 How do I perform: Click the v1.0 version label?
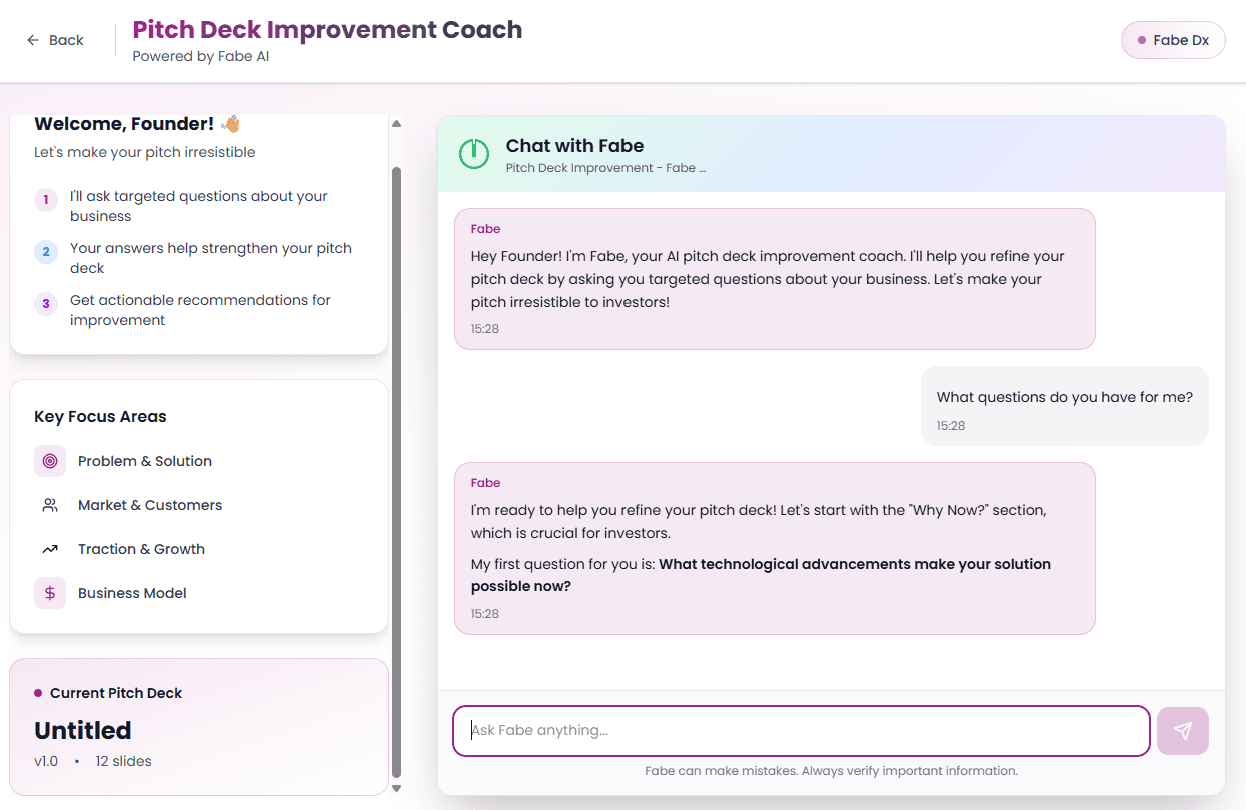point(46,761)
